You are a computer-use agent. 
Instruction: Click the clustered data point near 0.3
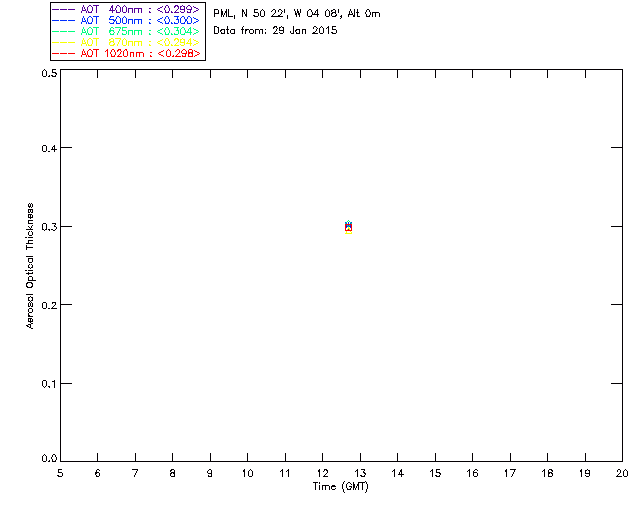pos(348,227)
